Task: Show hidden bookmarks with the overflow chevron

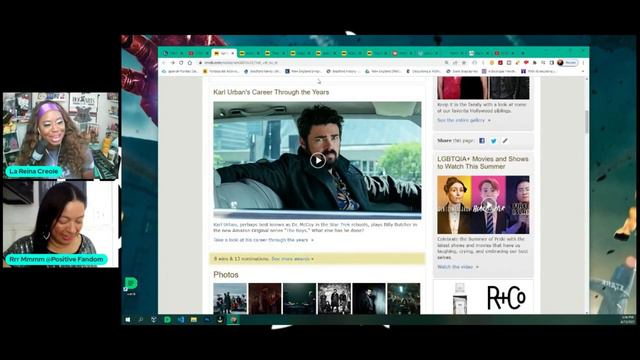Action: 583,71
